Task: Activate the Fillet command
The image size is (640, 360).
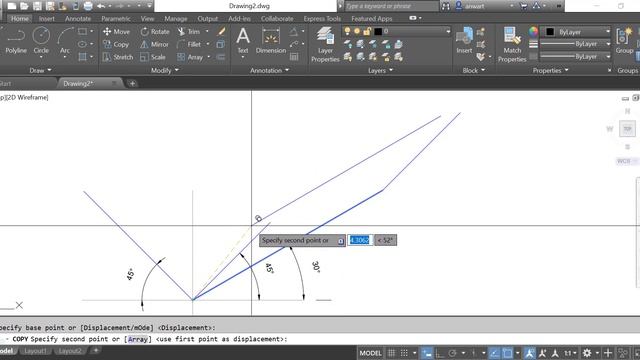Action: 189,44
